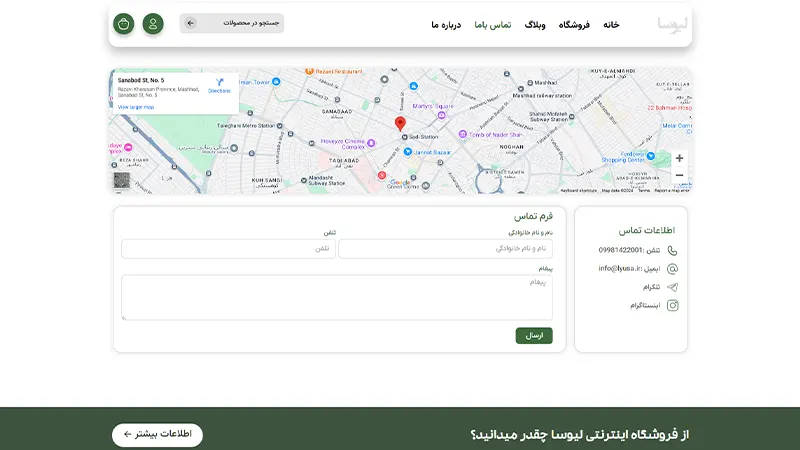Click the phone icon in contact info

coord(672,251)
